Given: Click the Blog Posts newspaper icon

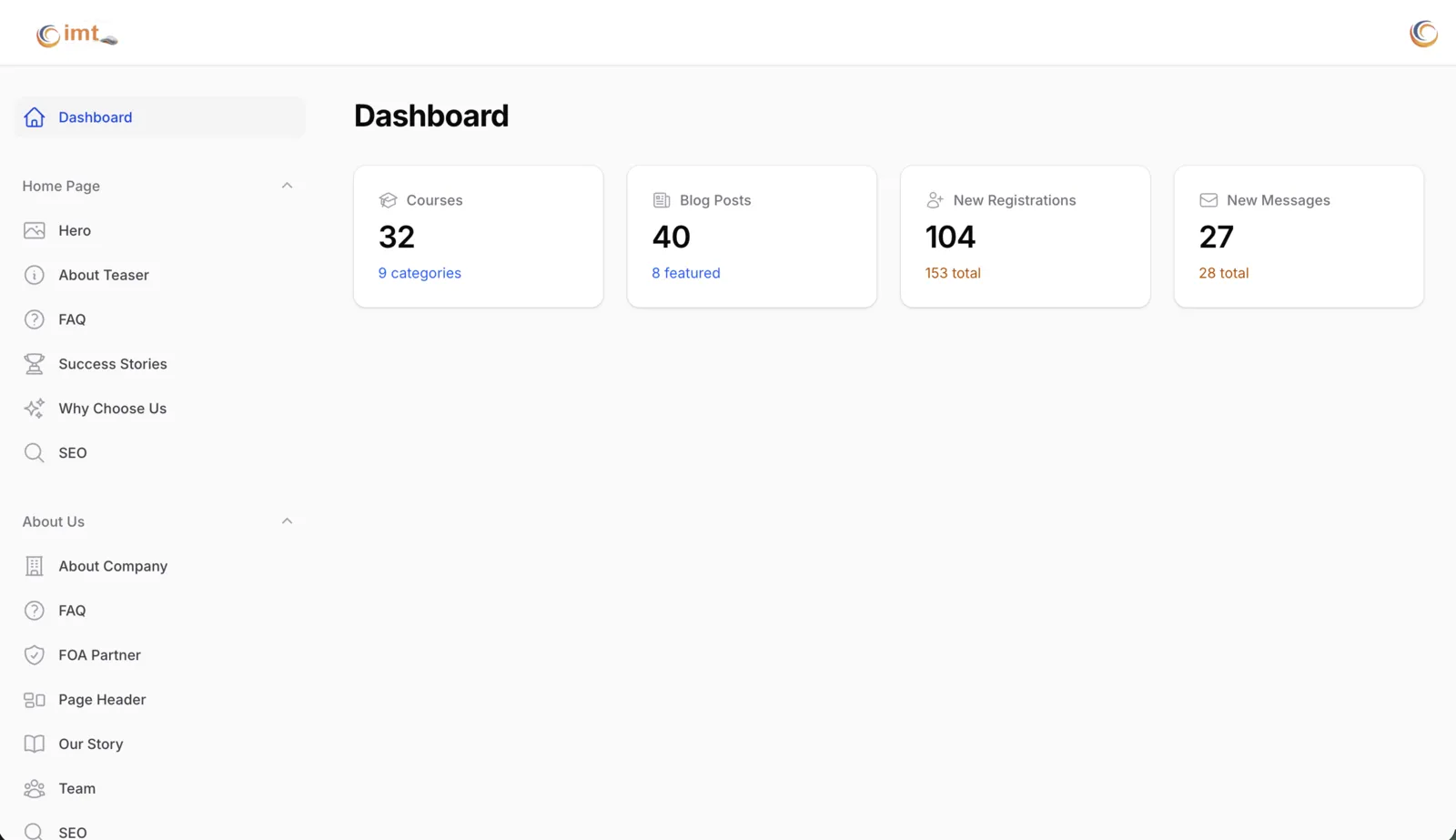Looking at the screenshot, I should tap(662, 200).
